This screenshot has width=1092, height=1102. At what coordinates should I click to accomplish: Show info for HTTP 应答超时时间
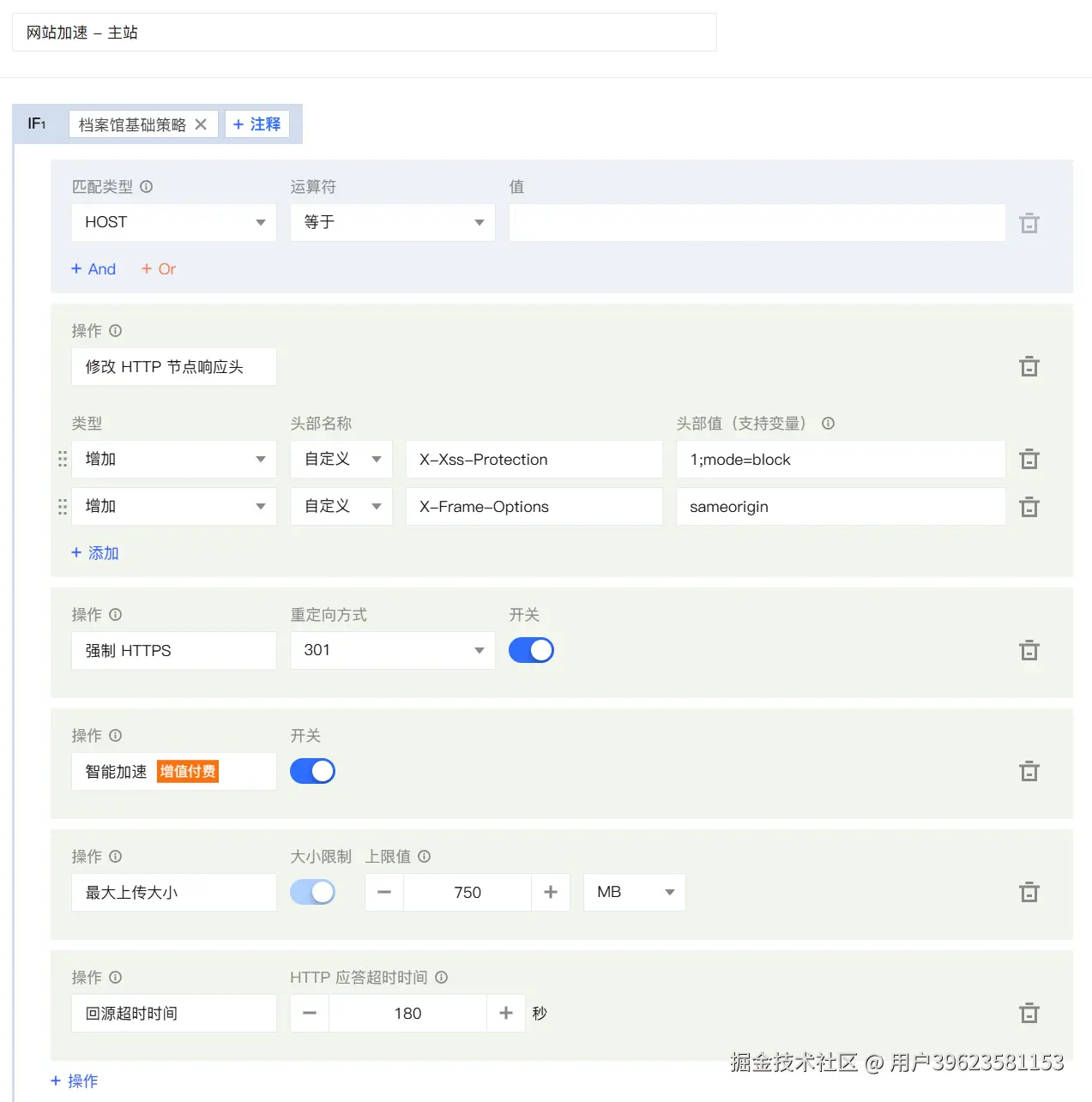click(442, 977)
